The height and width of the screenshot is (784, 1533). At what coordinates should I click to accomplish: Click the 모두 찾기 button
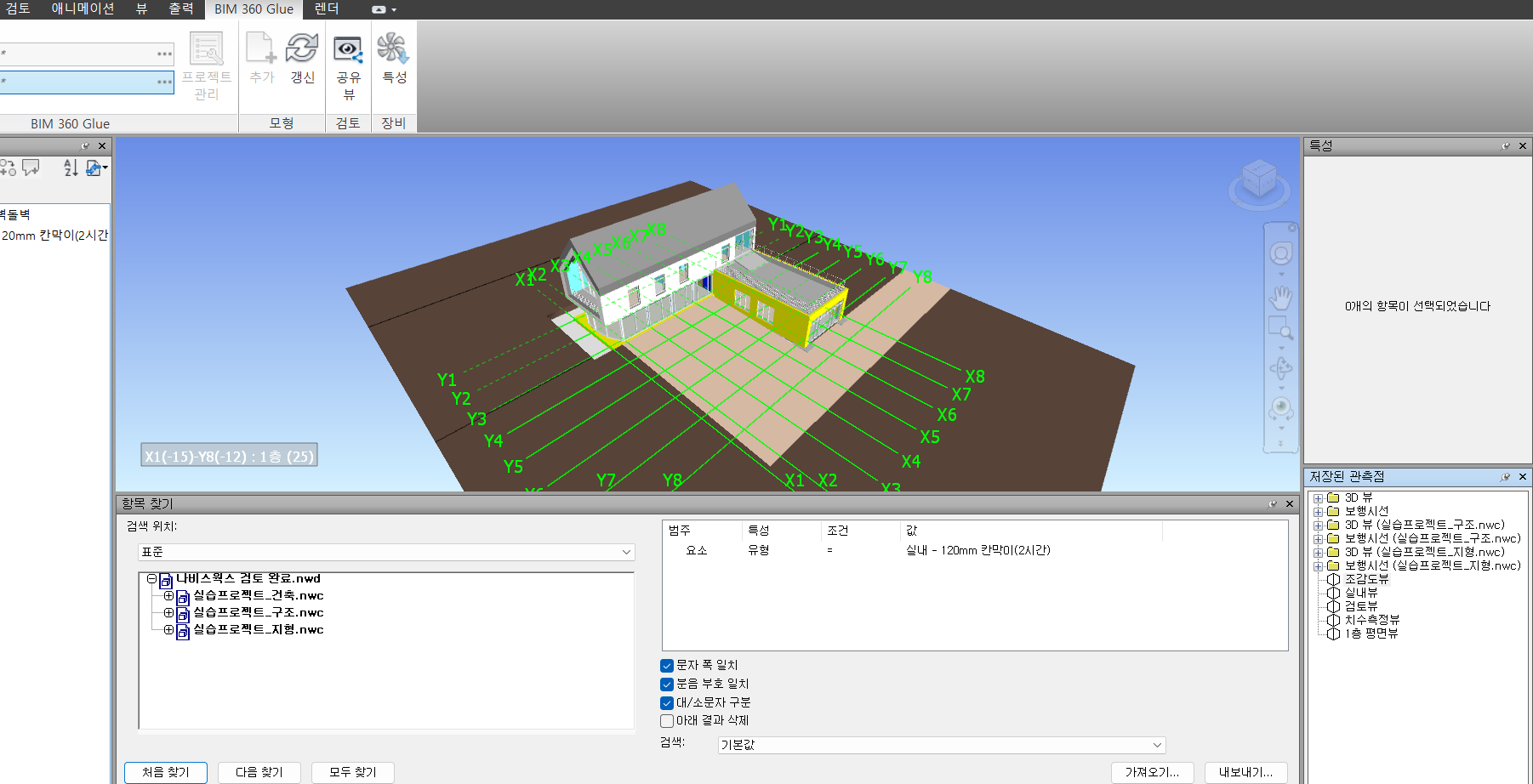point(352,772)
